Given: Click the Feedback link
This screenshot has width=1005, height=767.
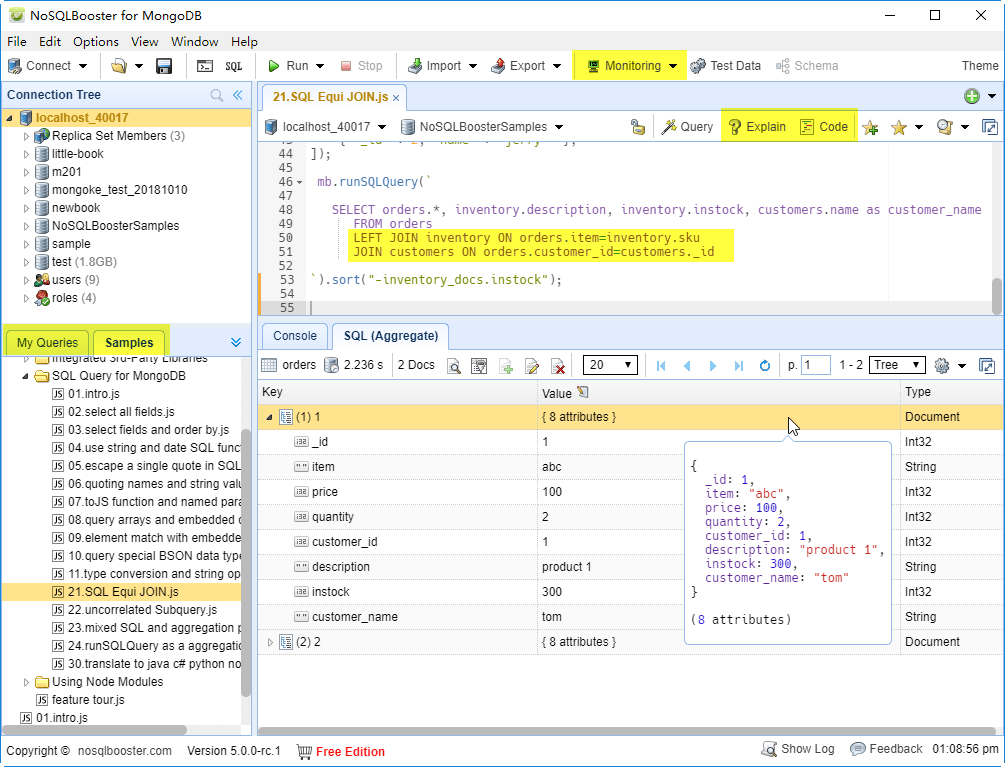Looking at the screenshot, I should pos(886,749).
